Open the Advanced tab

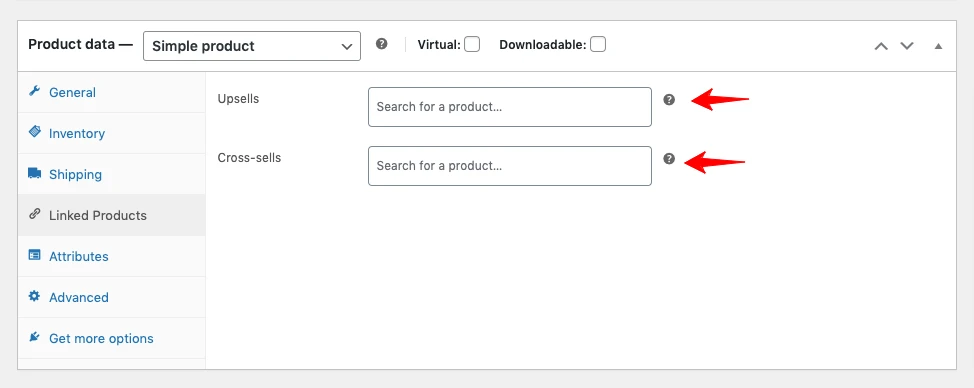point(112,297)
